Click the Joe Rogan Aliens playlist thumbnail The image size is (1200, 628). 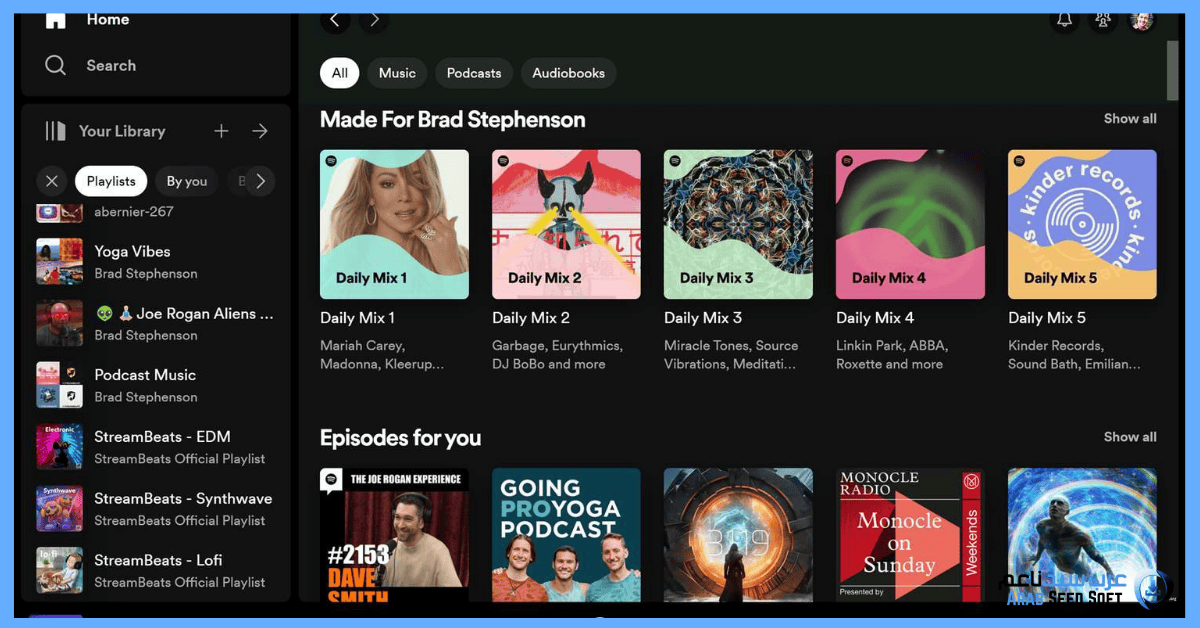click(60, 324)
